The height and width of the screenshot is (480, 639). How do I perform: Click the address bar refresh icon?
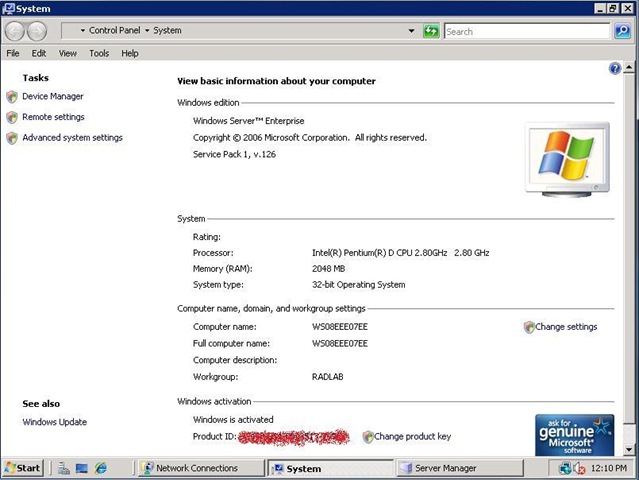click(431, 31)
